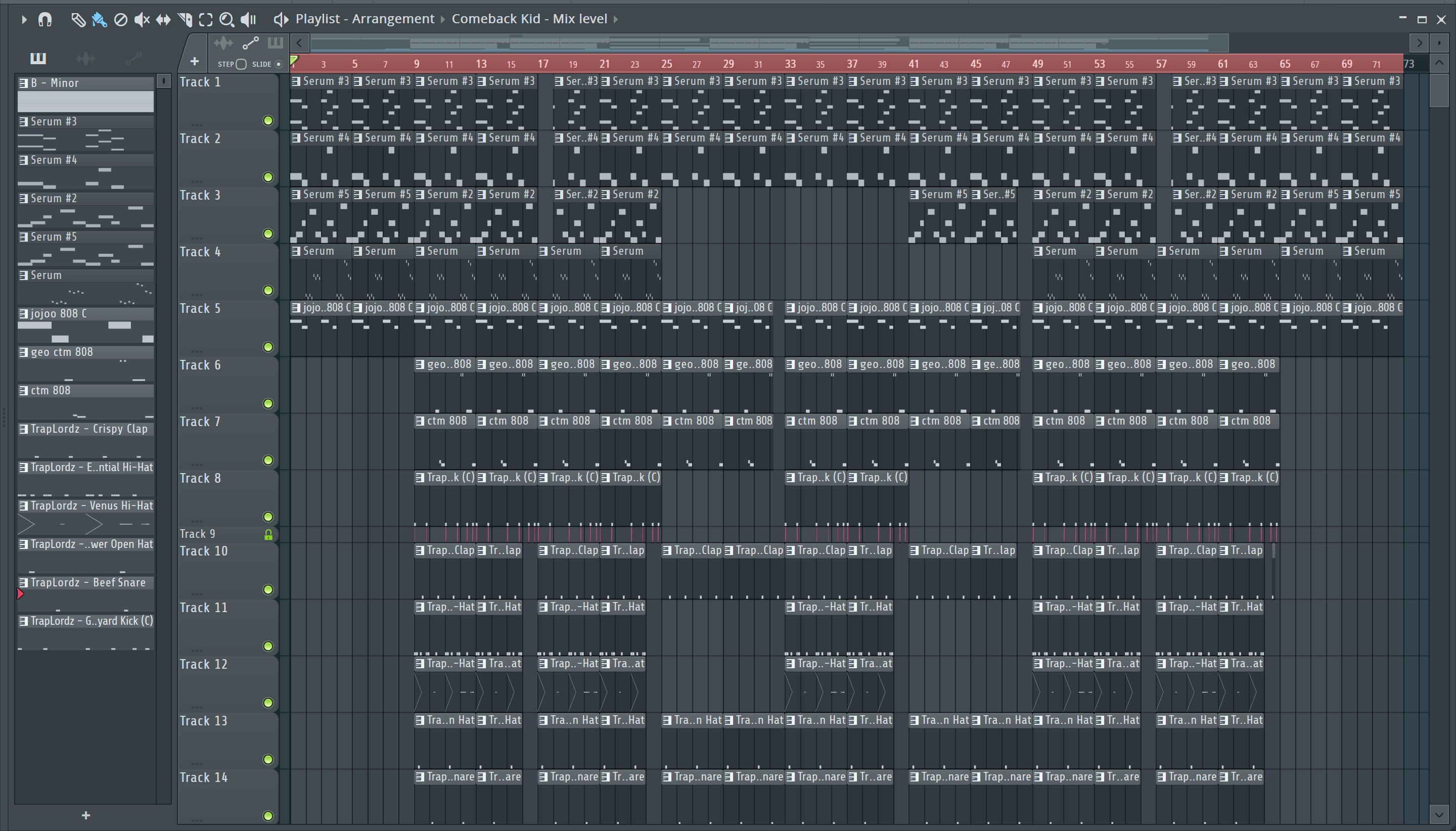The height and width of the screenshot is (831, 1456).
Task: Mute Track 3 via its green LED
Action: [x=267, y=234]
